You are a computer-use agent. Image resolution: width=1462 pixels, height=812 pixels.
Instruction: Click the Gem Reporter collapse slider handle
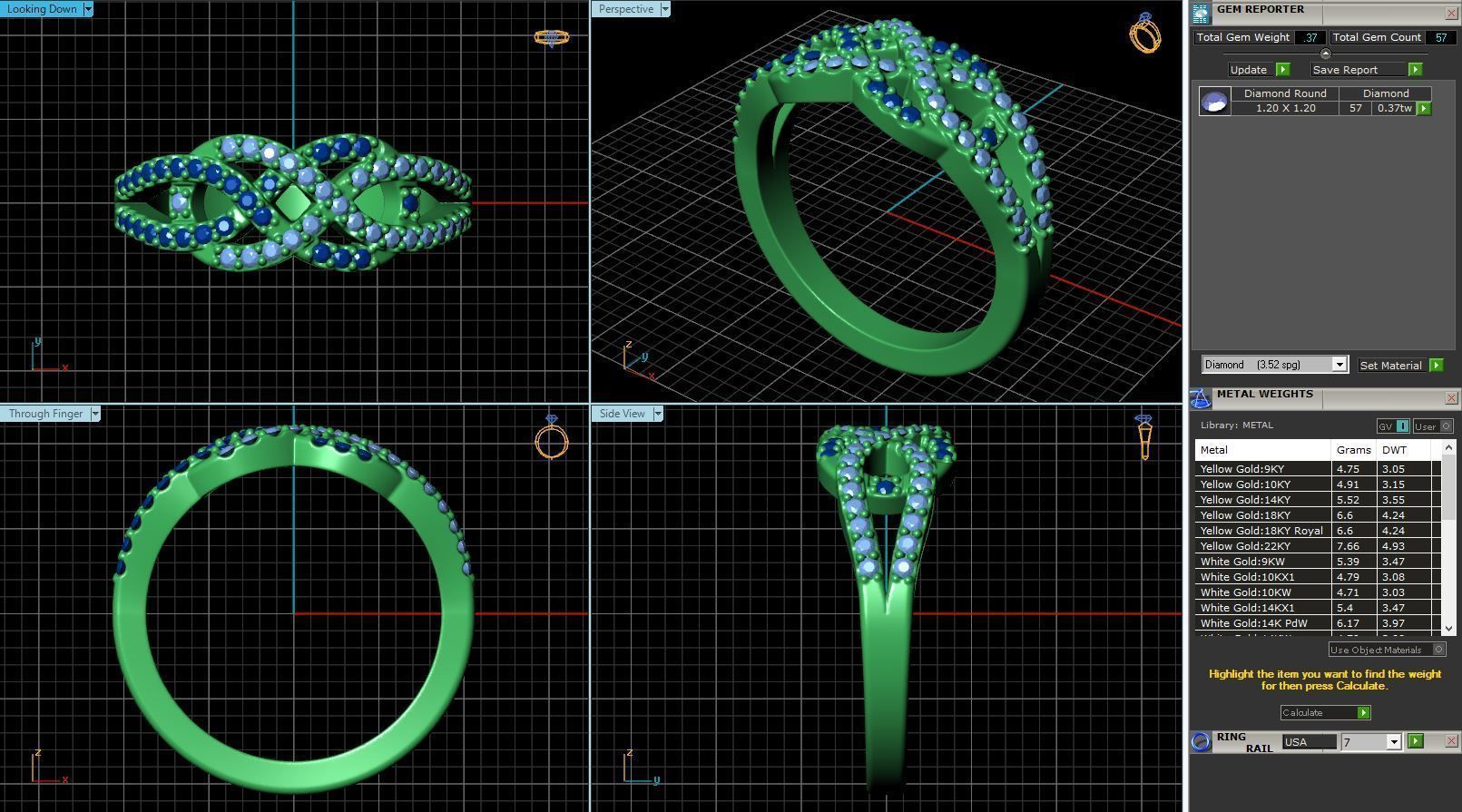[1325, 54]
